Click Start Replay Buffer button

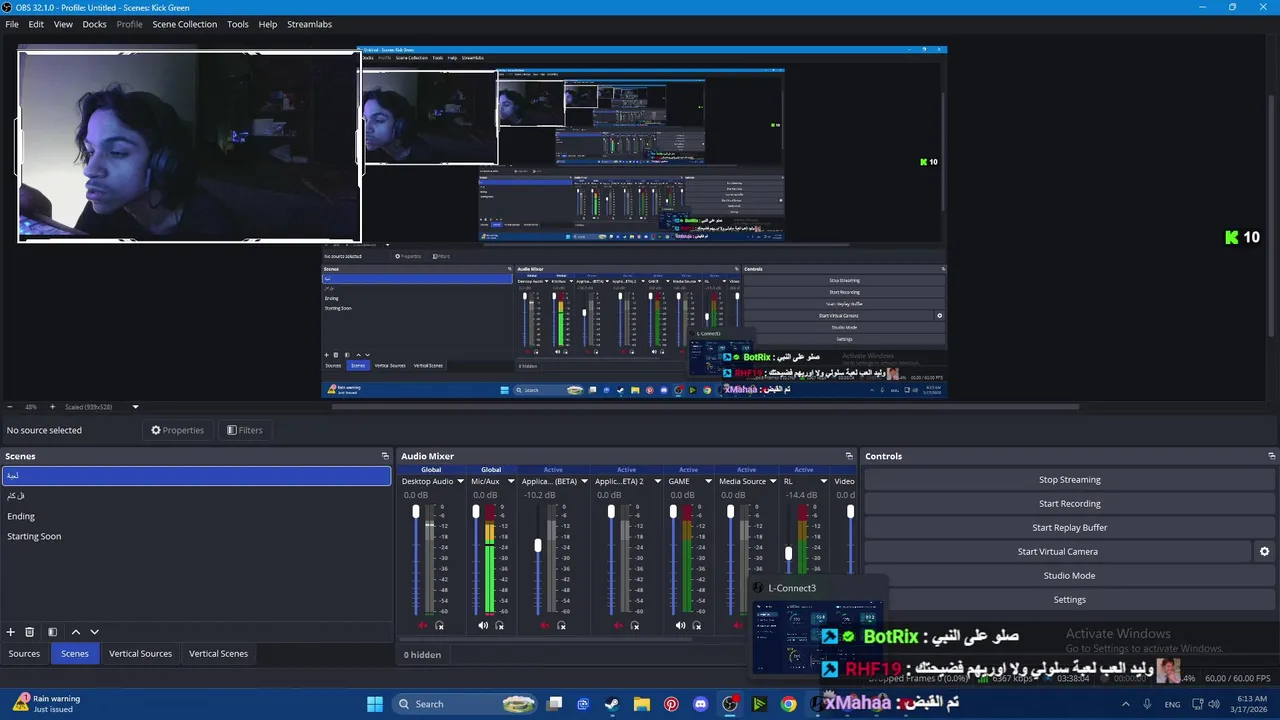coord(1069,527)
